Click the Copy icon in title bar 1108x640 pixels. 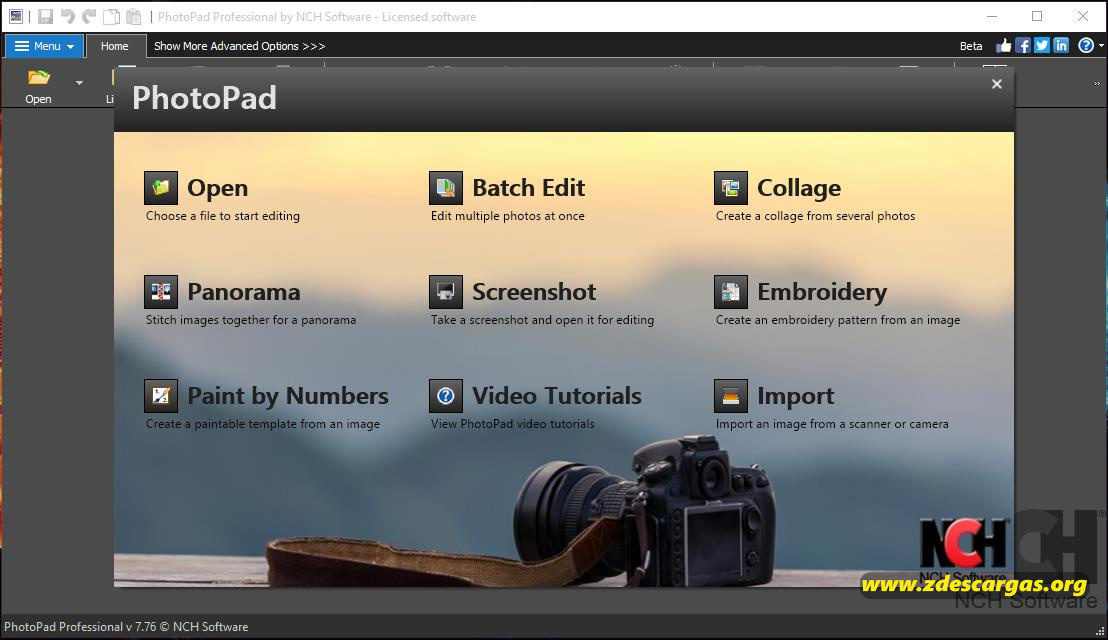[x=112, y=16]
